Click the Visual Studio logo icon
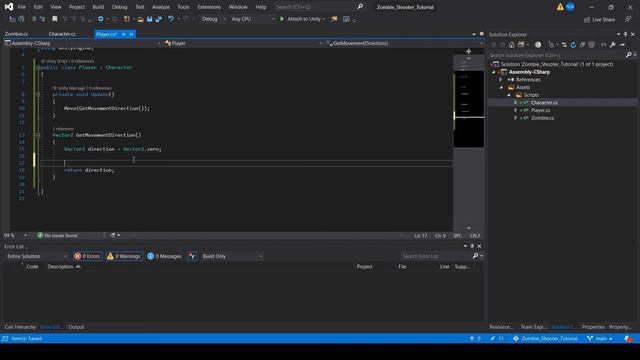Image resolution: width=640 pixels, height=360 pixels. click(x=9, y=7)
